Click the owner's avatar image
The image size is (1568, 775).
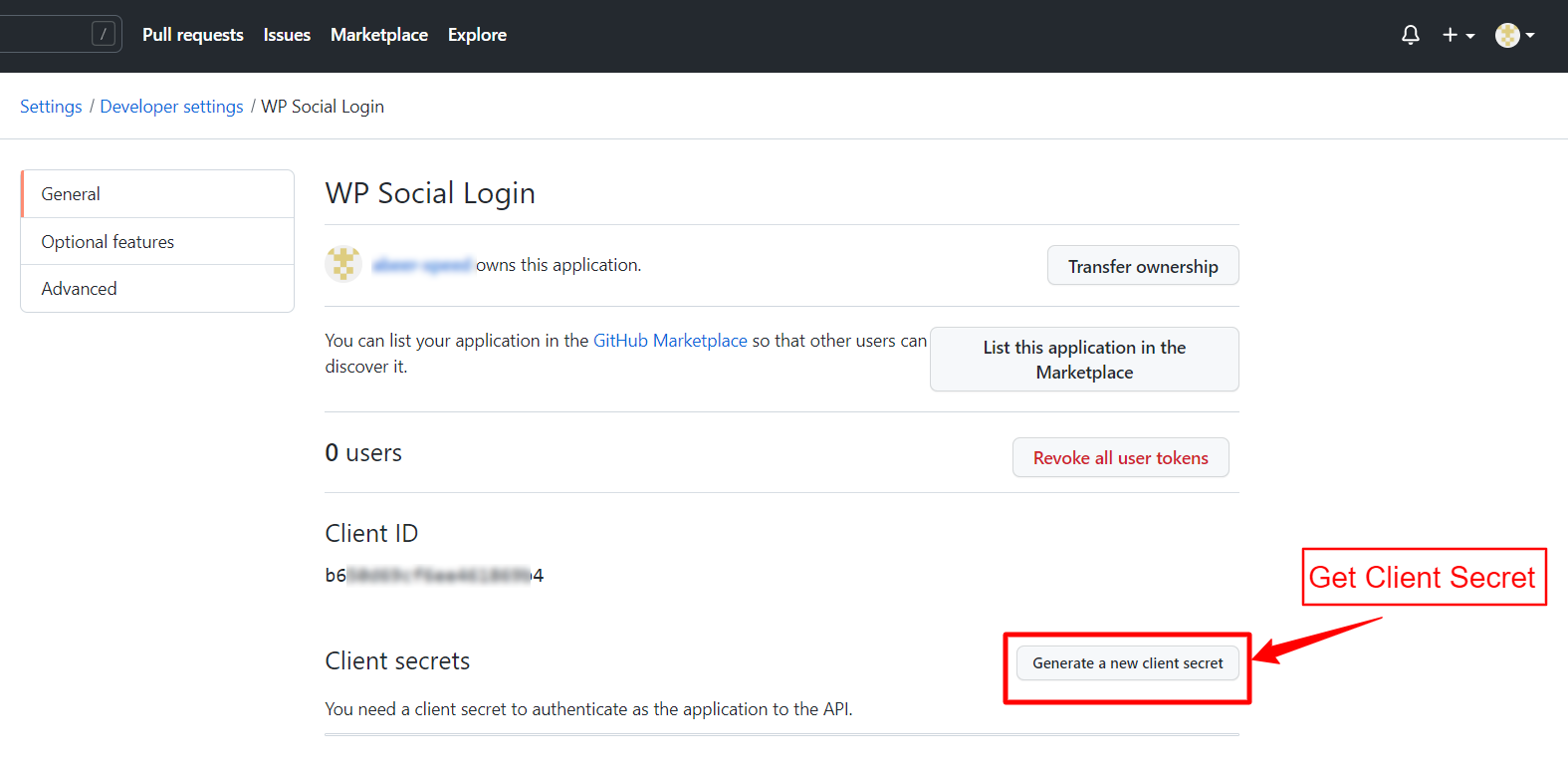(343, 264)
